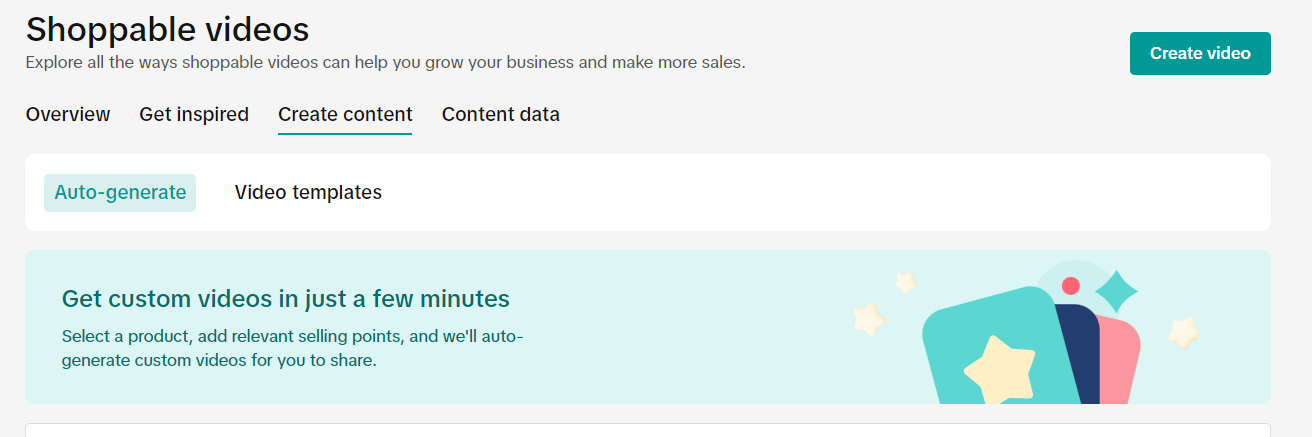Viewport: 1312px width, 437px height.
Task: Click the red dot in the illustration
Action: pyautogui.click(x=1070, y=286)
